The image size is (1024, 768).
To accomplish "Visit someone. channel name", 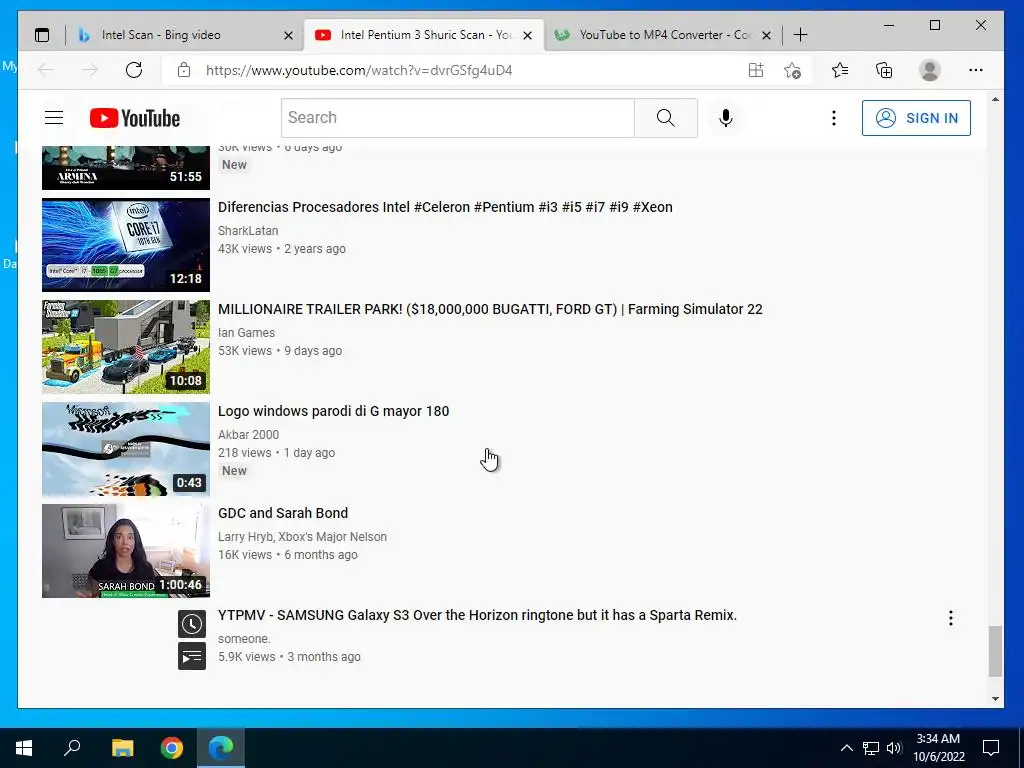I will 244,638.
